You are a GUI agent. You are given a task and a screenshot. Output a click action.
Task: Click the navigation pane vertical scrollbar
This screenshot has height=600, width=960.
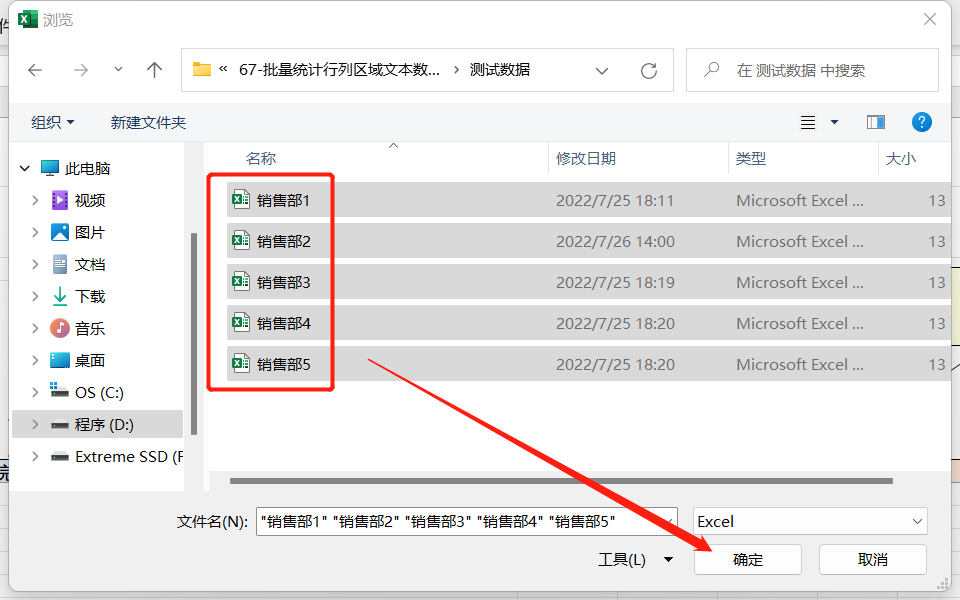point(194,334)
